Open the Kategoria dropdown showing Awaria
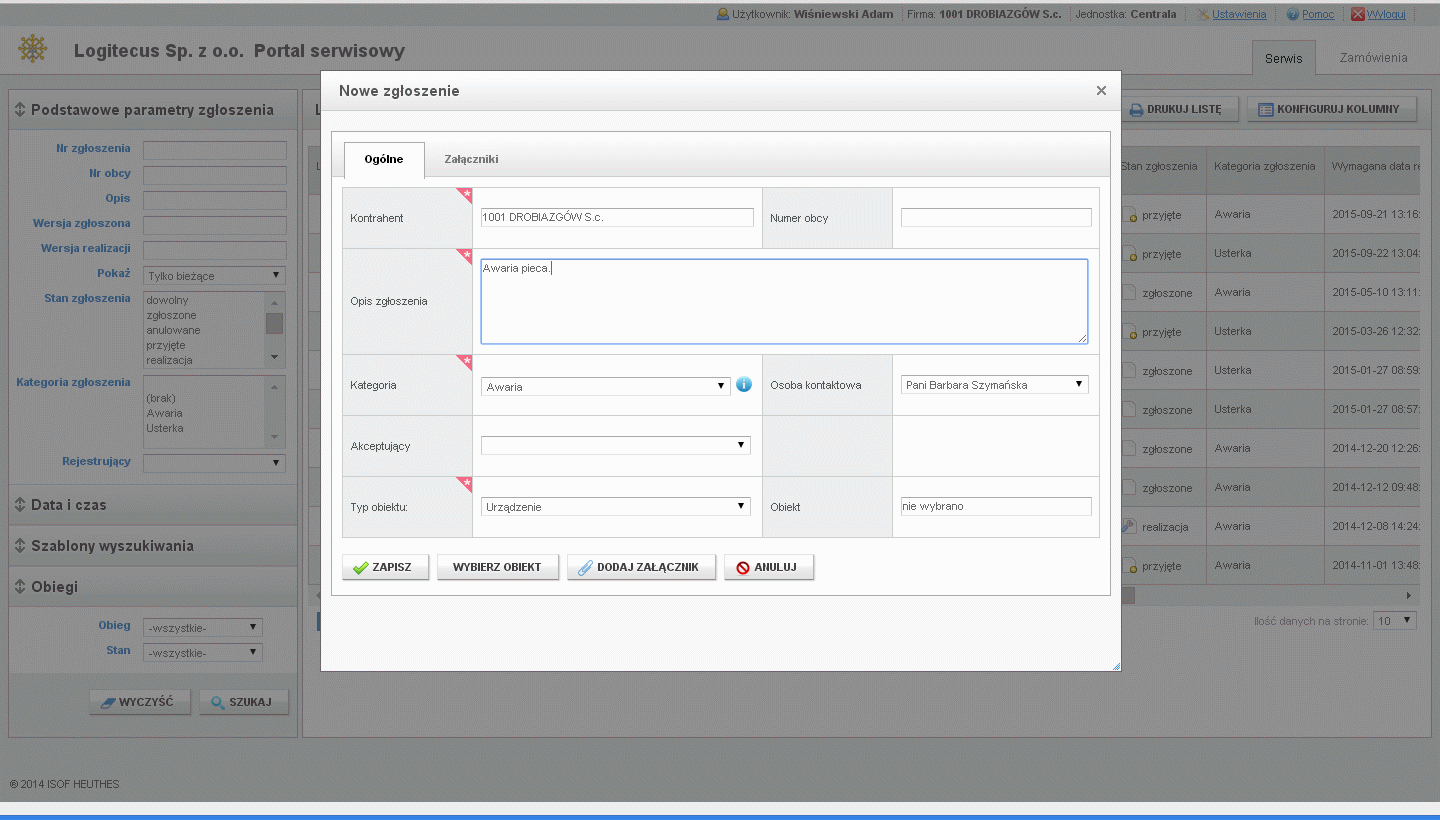Screen dimensions: 1440x820 pyautogui.click(x=606, y=386)
